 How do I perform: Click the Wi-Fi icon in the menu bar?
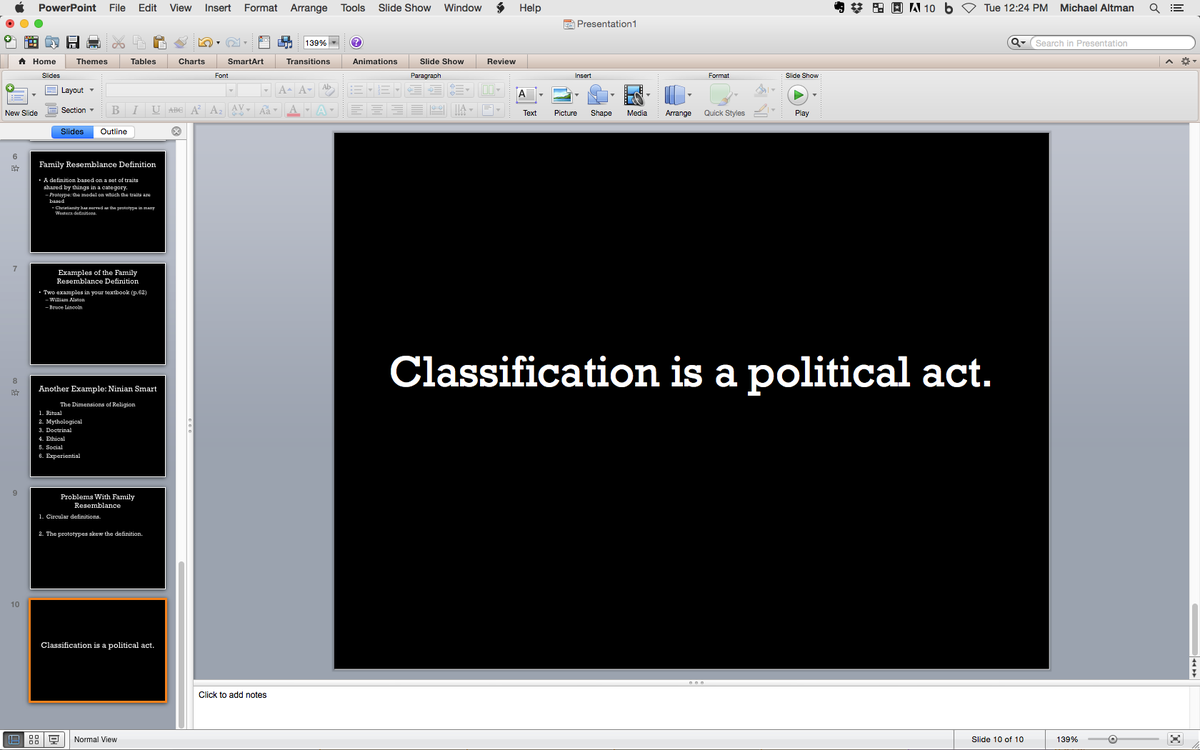click(x=969, y=8)
